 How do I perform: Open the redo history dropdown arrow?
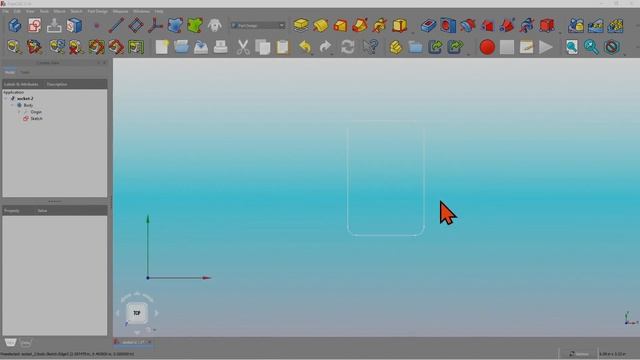(x=332, y=53)
